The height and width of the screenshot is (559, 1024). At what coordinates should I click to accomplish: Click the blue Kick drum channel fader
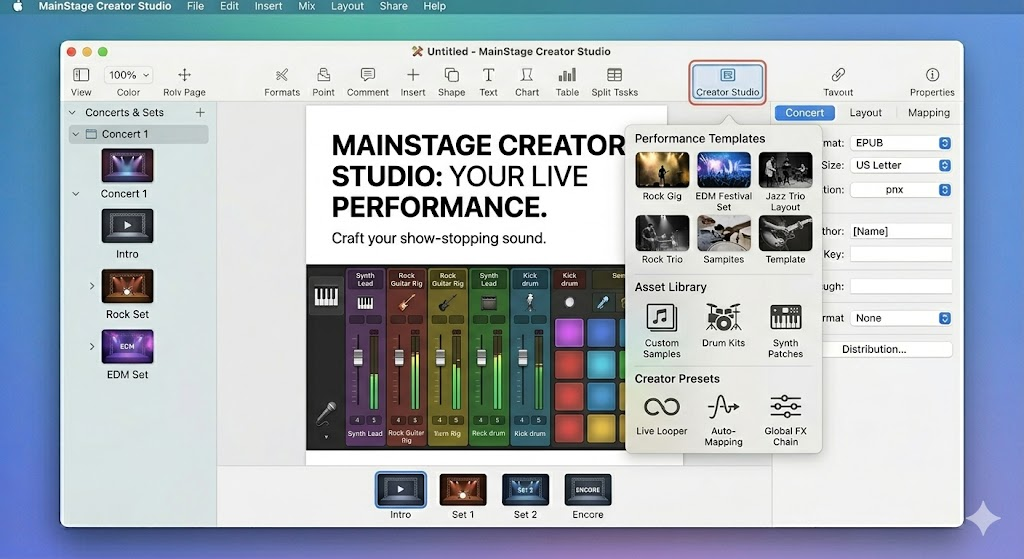click(x=522, y=358)
